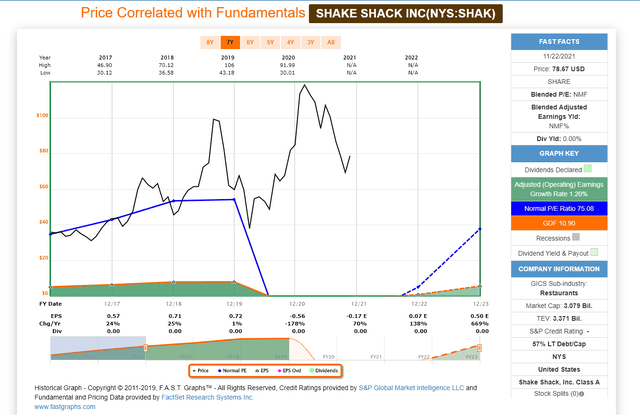Image resolution: width=640 pixels, height=417 pixels.
Task: Click the GRAPH KEY header
Action: coord(559,153)
